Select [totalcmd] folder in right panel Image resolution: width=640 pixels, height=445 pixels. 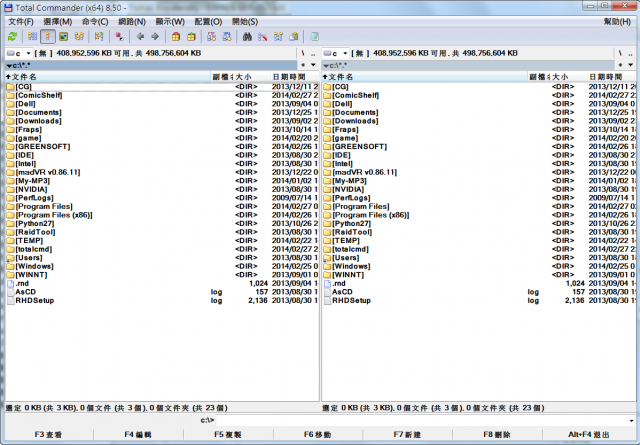point(479,249)
